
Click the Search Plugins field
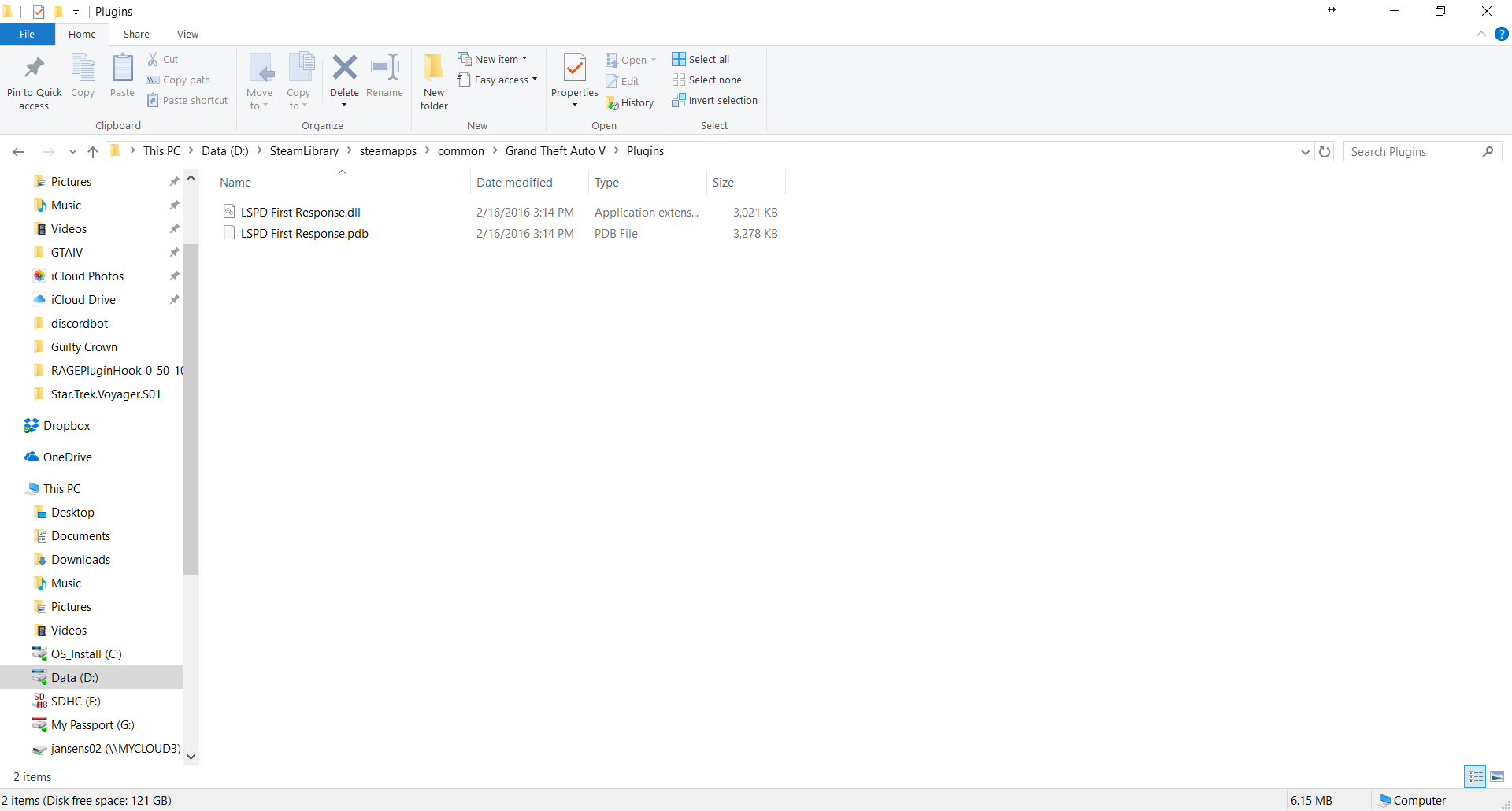tap(1422, 151)
